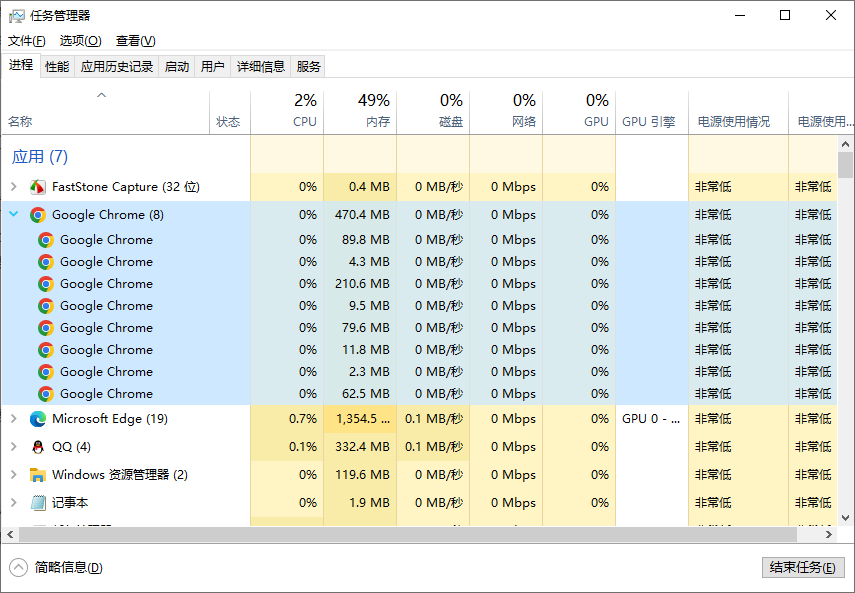Click the 简略信息 button

click(55, 567)
